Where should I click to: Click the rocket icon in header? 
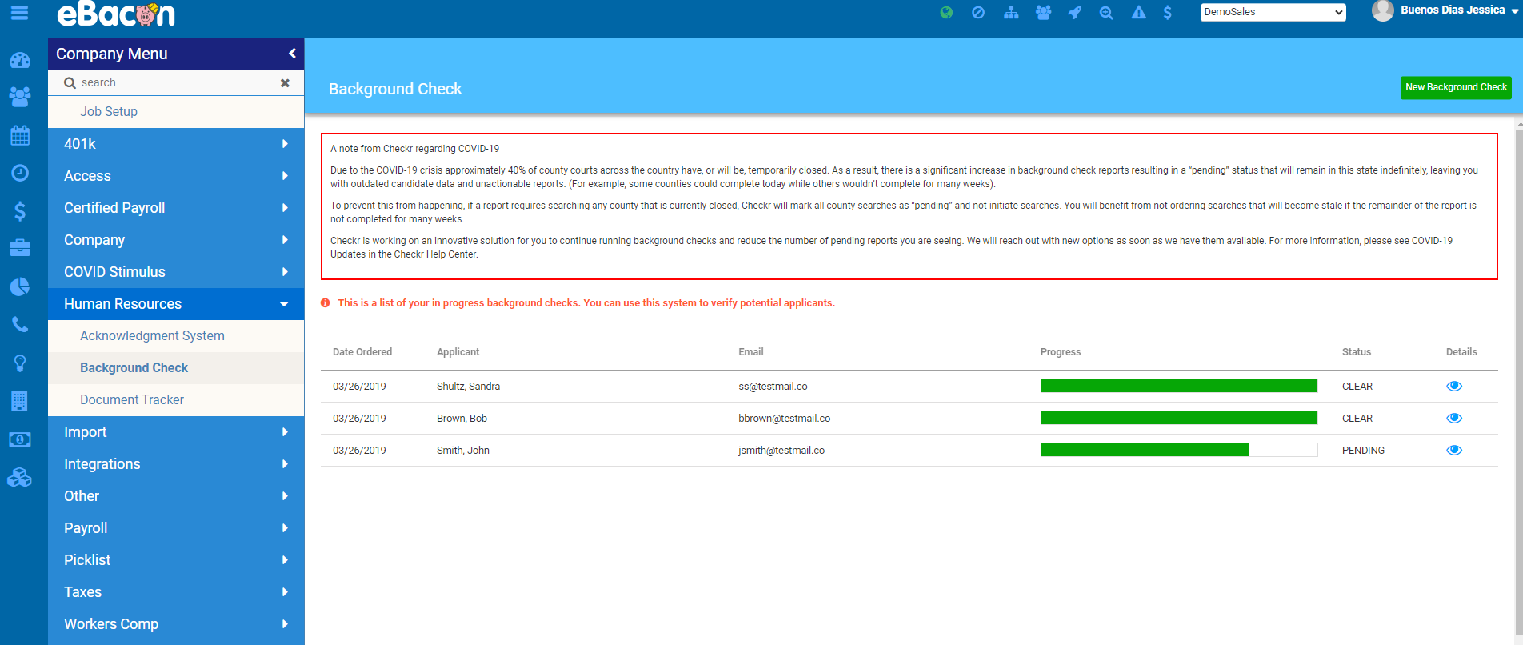(x=1074, y=12)
